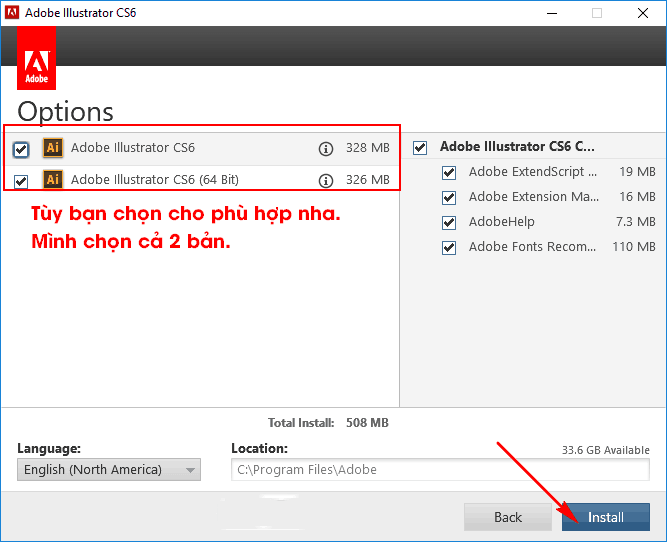This screenshot has height=542, width=667.
Task: Open the Language dropdown
Action: click(109, 470)
